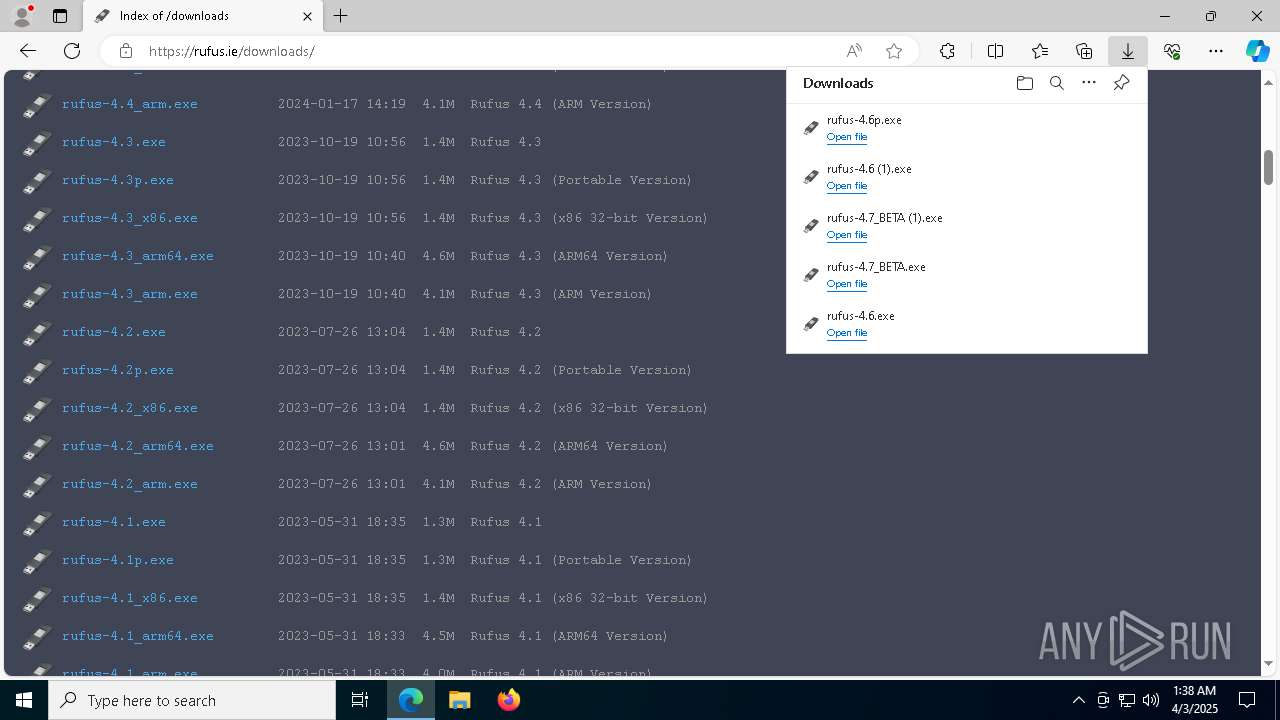The height and width of the screenshot is (720, 1280).
Task: Download rufus-4.1_arm64.exe
Action: (x=138, y=636)
